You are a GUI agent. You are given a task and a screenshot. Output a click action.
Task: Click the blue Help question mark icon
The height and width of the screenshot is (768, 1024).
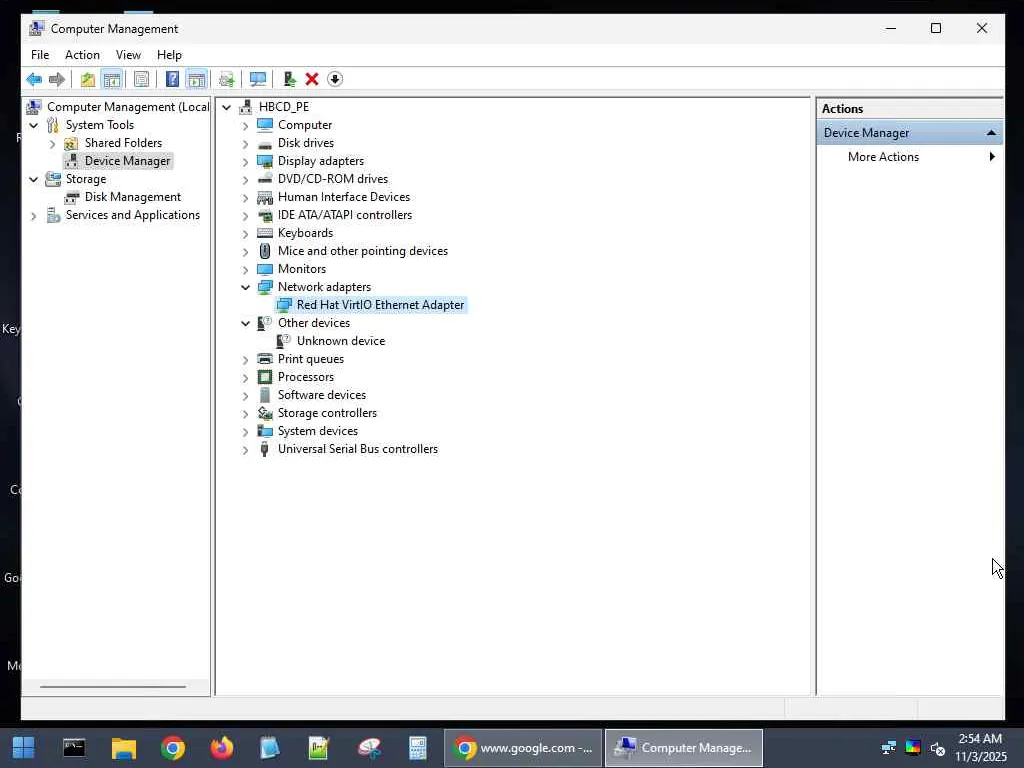coord(172,80)
